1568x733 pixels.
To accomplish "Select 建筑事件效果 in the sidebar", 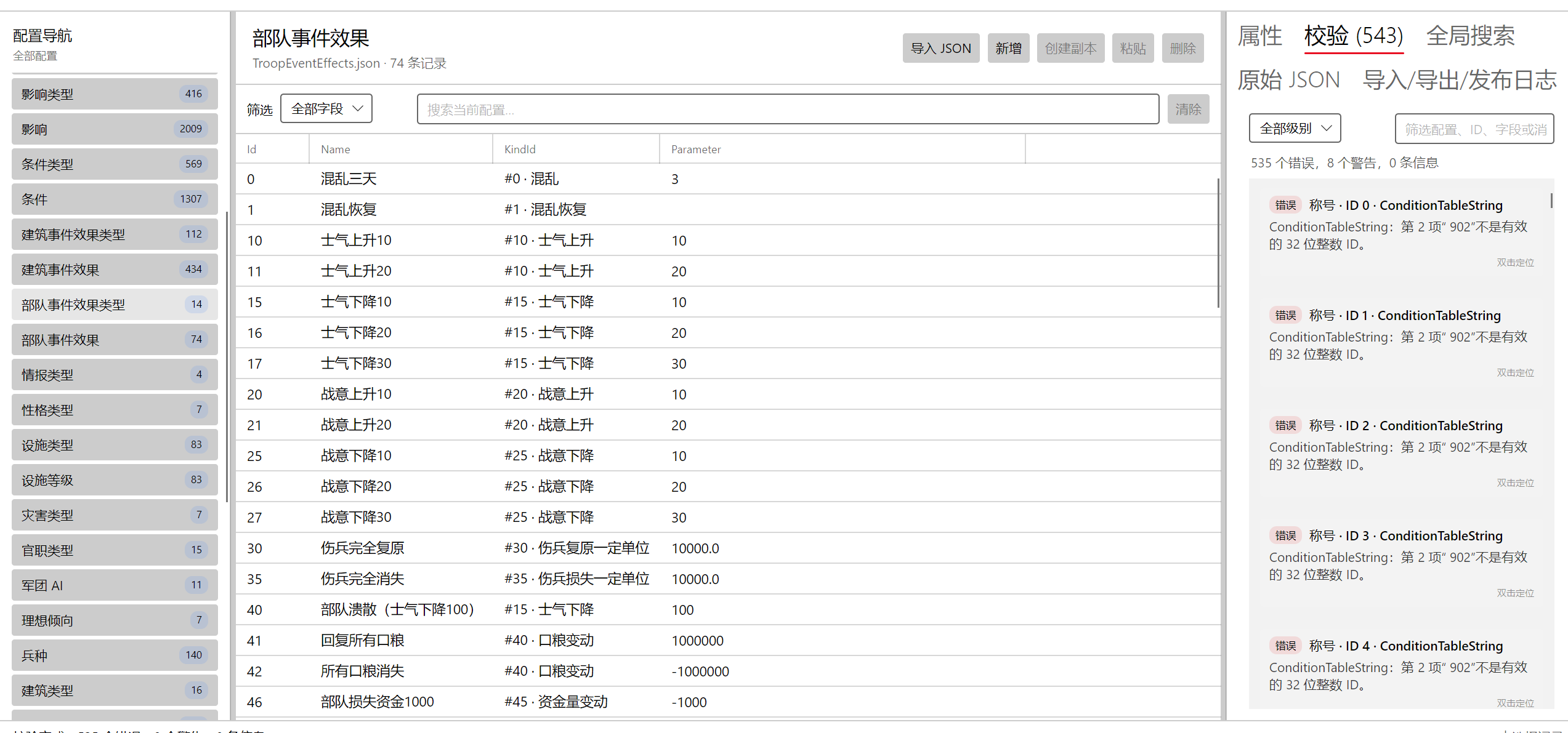I will [x=115, y=270].
